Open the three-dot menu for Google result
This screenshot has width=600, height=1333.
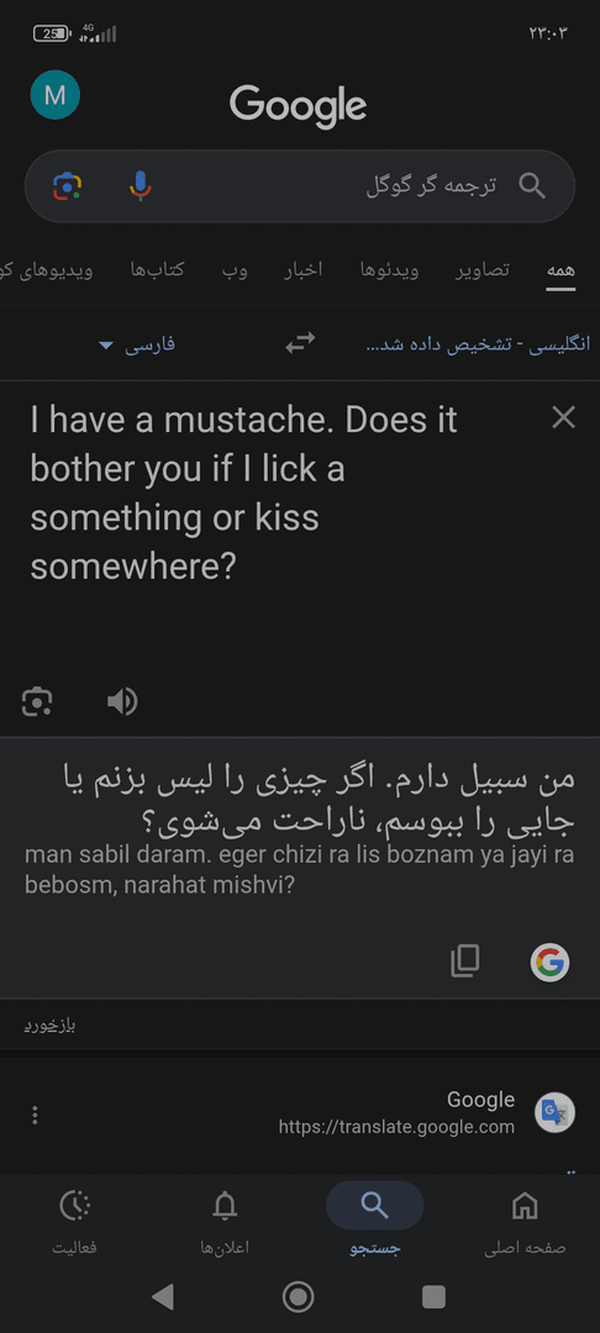pyautogui.click(x=35, y=1115)
